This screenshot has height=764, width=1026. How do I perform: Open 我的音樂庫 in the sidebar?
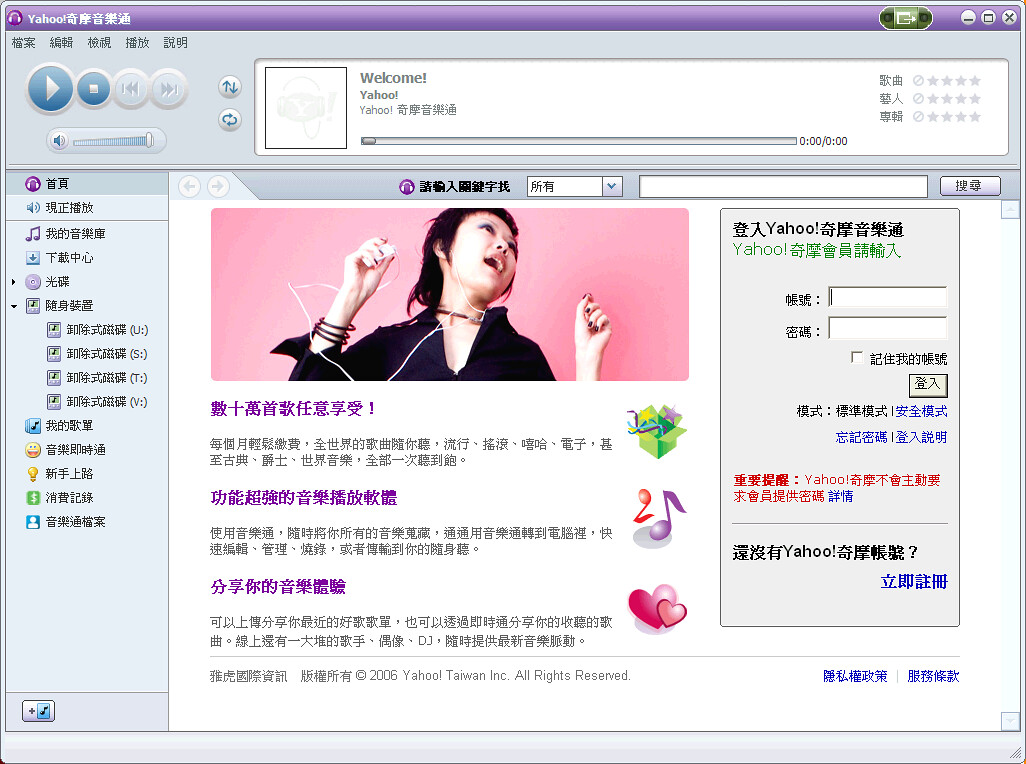pos(75,234)
